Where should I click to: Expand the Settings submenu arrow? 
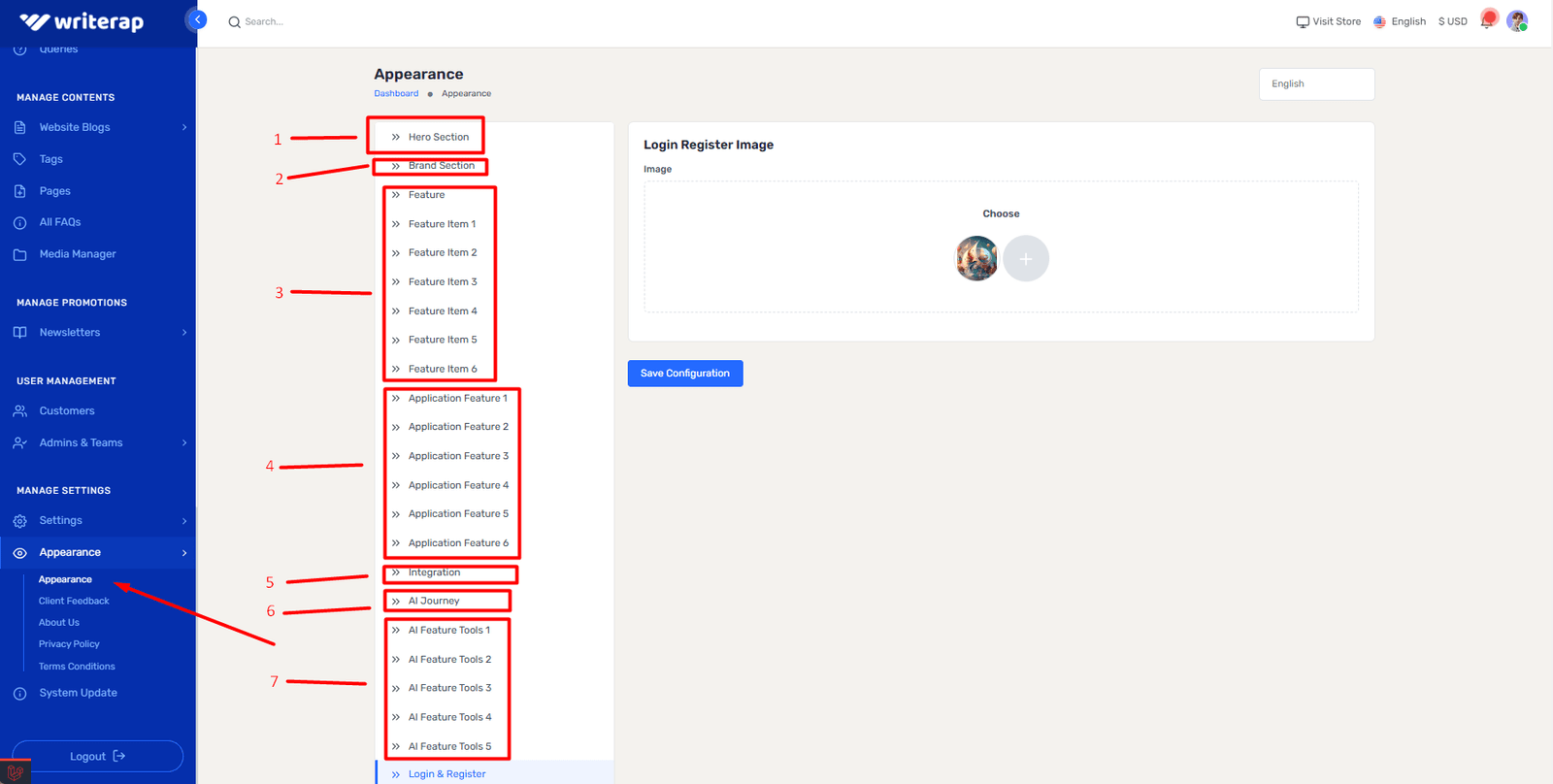pyautogui.click(x=184, y=521)
